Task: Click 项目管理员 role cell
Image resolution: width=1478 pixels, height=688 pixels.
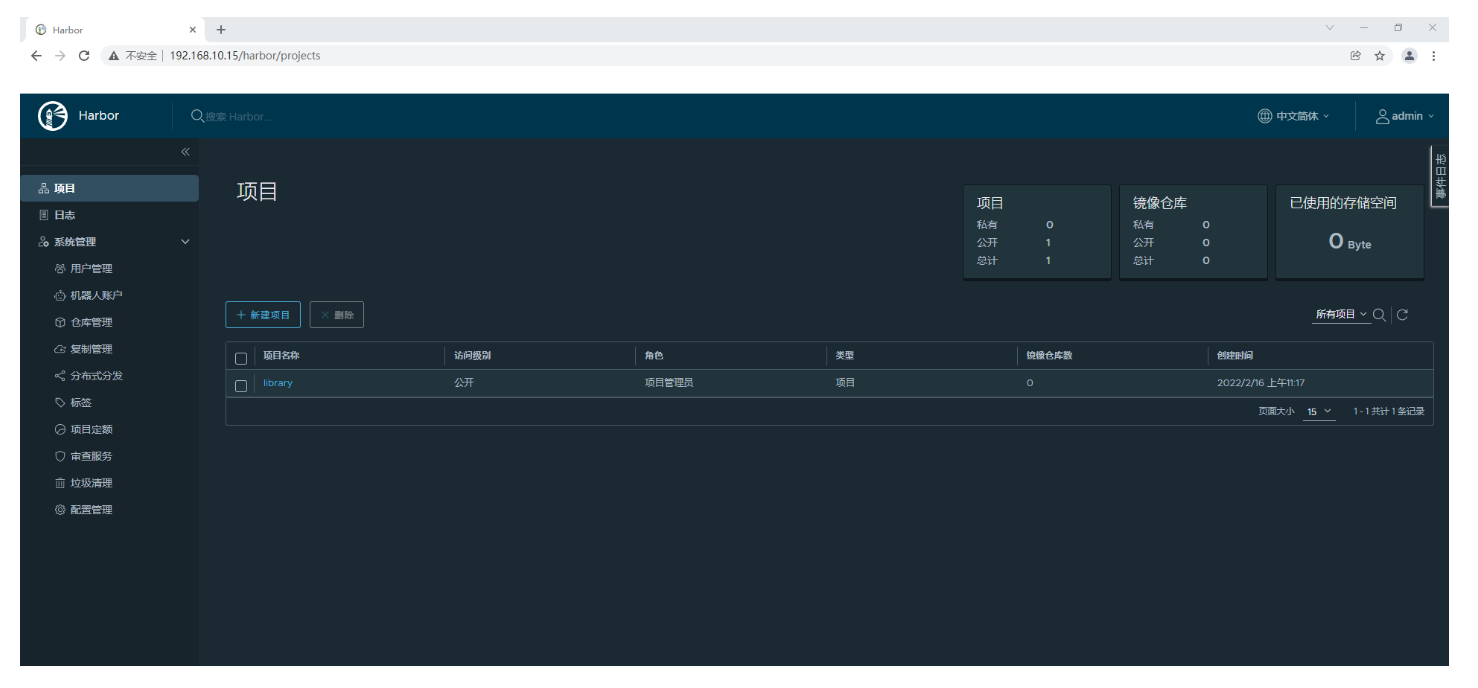Action: [x=669, y=383]
